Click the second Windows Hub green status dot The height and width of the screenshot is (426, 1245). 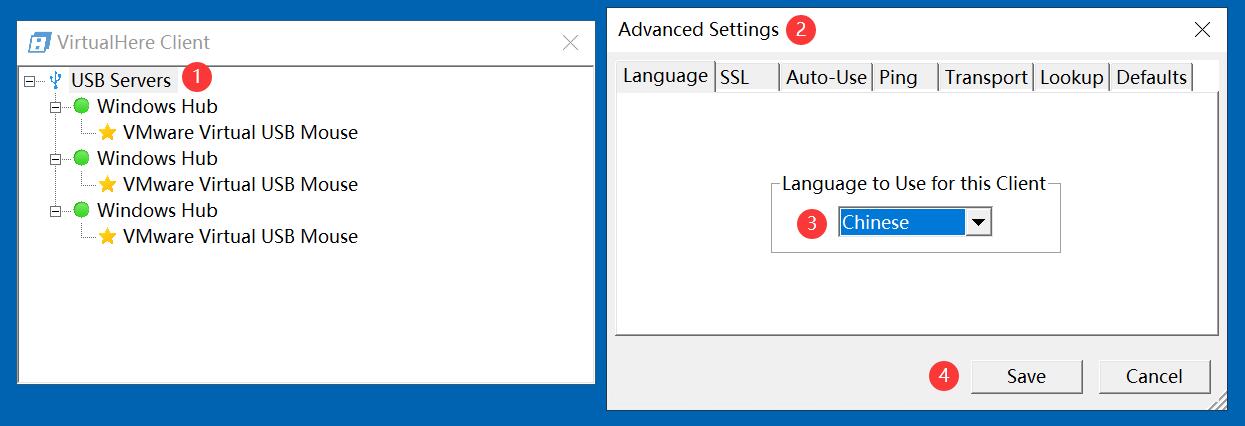[x=81, y=158]
